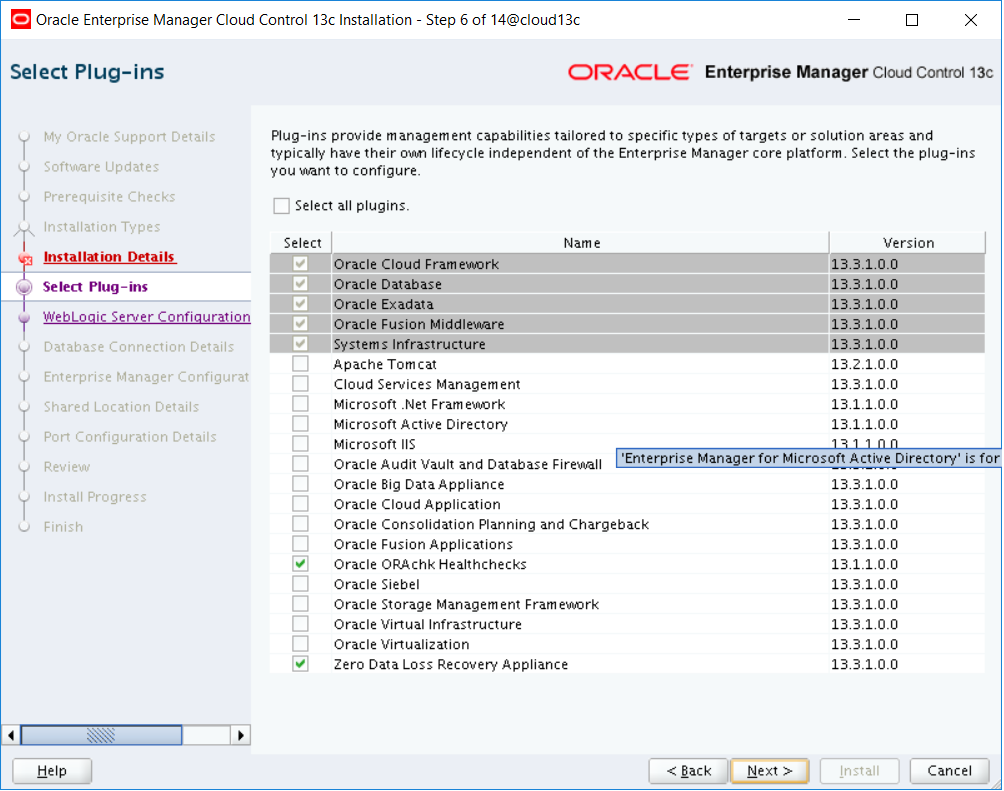Image resolution: width=1004 pixels, height=791 pixels.
Task: Click the Select column header
Action: [302, 243]
